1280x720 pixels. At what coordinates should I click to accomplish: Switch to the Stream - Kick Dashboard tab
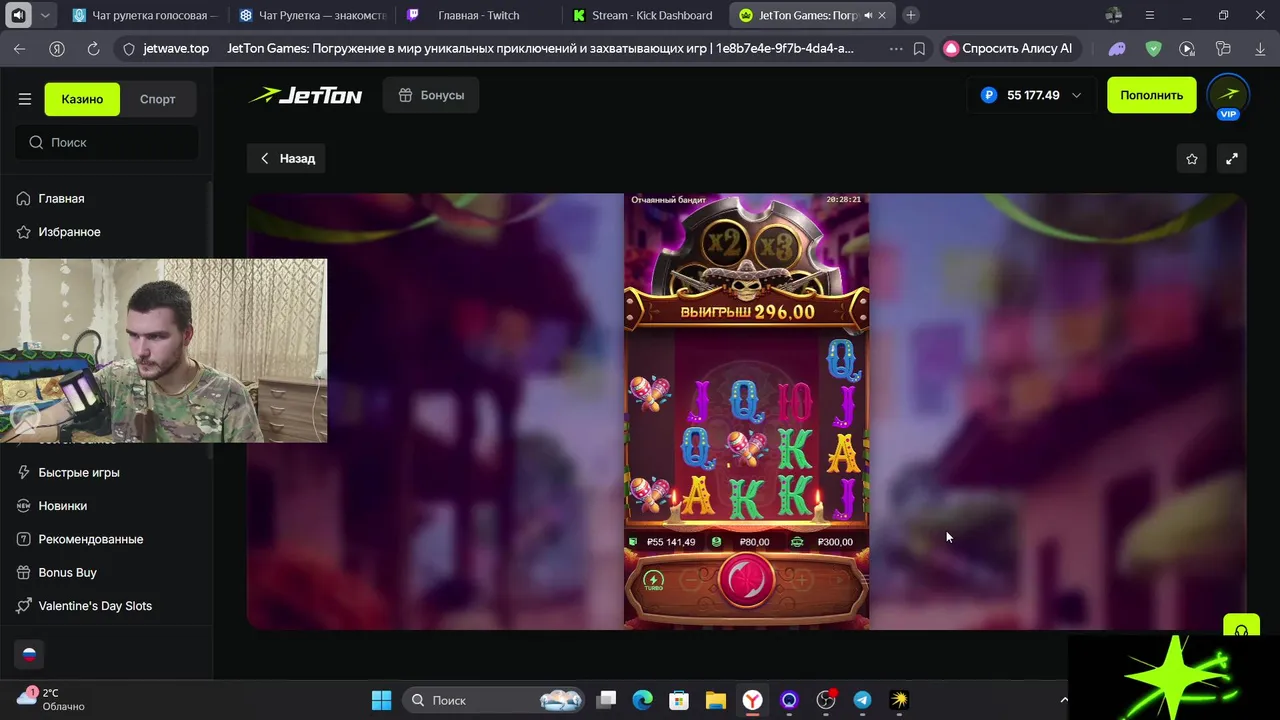646,15
